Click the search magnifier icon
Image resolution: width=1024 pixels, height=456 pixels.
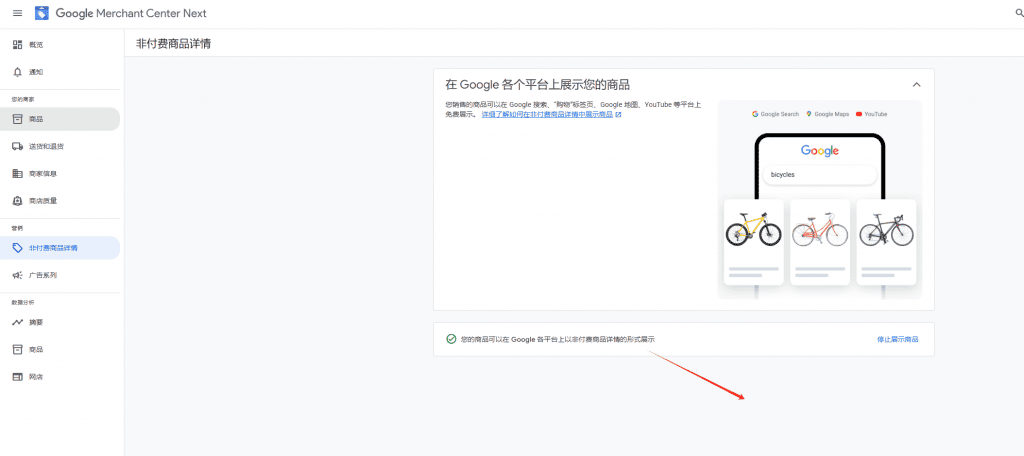(x=1019, y=13)
